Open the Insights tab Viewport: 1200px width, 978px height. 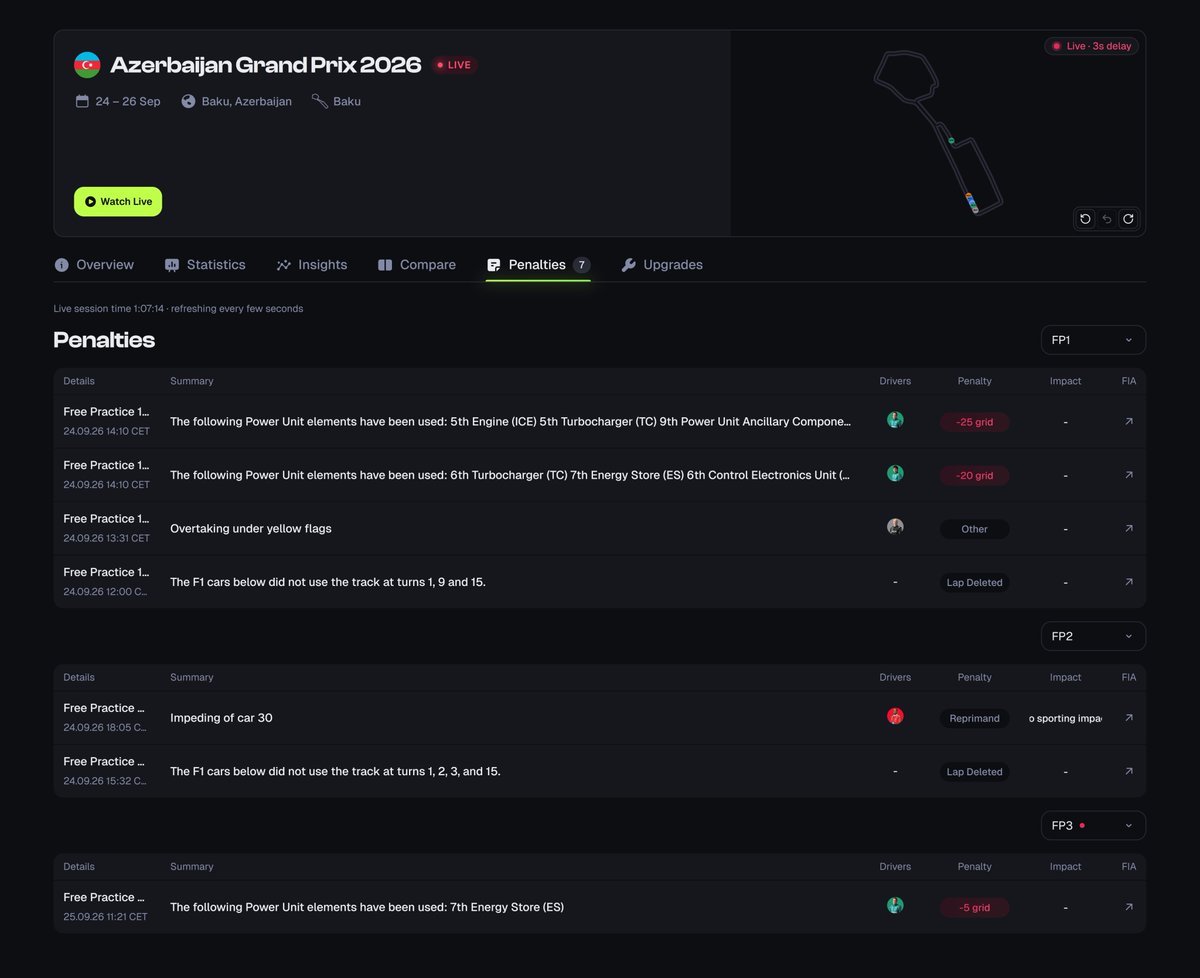312,265
